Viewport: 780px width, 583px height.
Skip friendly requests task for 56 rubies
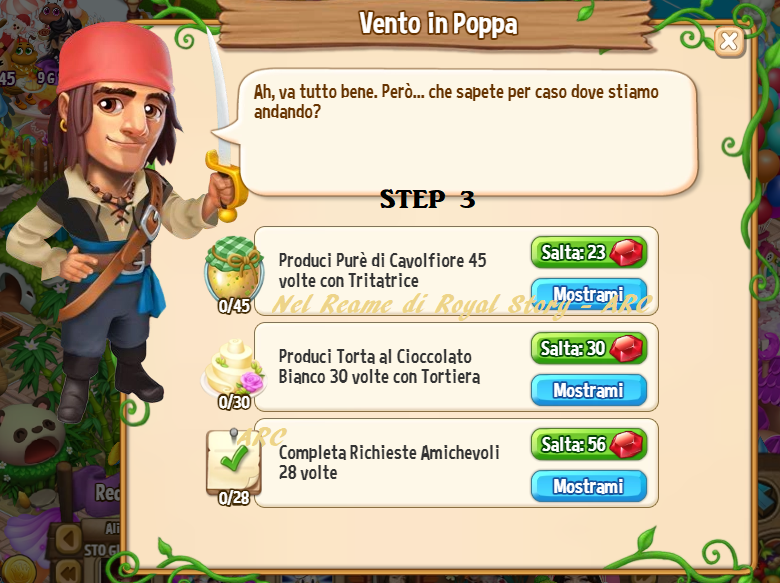tap(589, 444)
